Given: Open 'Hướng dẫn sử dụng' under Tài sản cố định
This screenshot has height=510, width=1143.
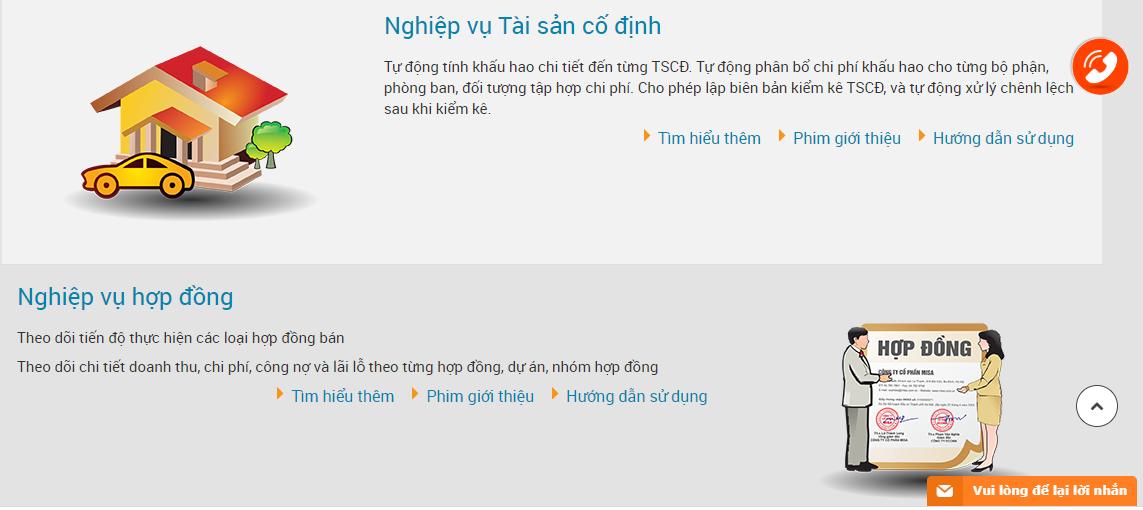Looking at the screenshot, I should coord(1003,138).
